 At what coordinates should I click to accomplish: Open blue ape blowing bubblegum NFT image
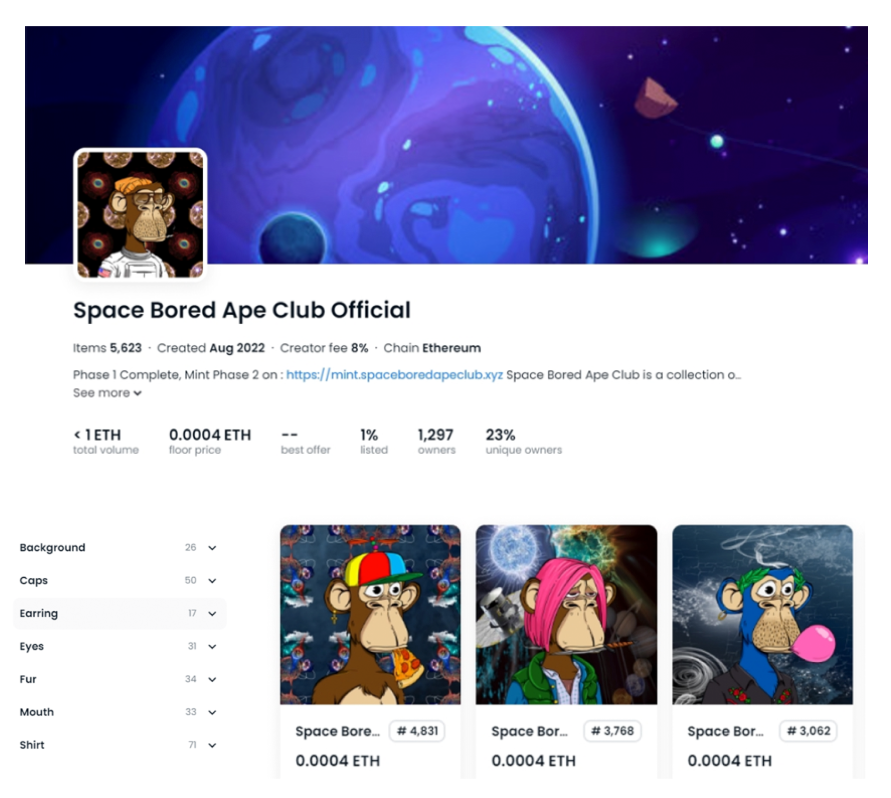click(762, 614)
